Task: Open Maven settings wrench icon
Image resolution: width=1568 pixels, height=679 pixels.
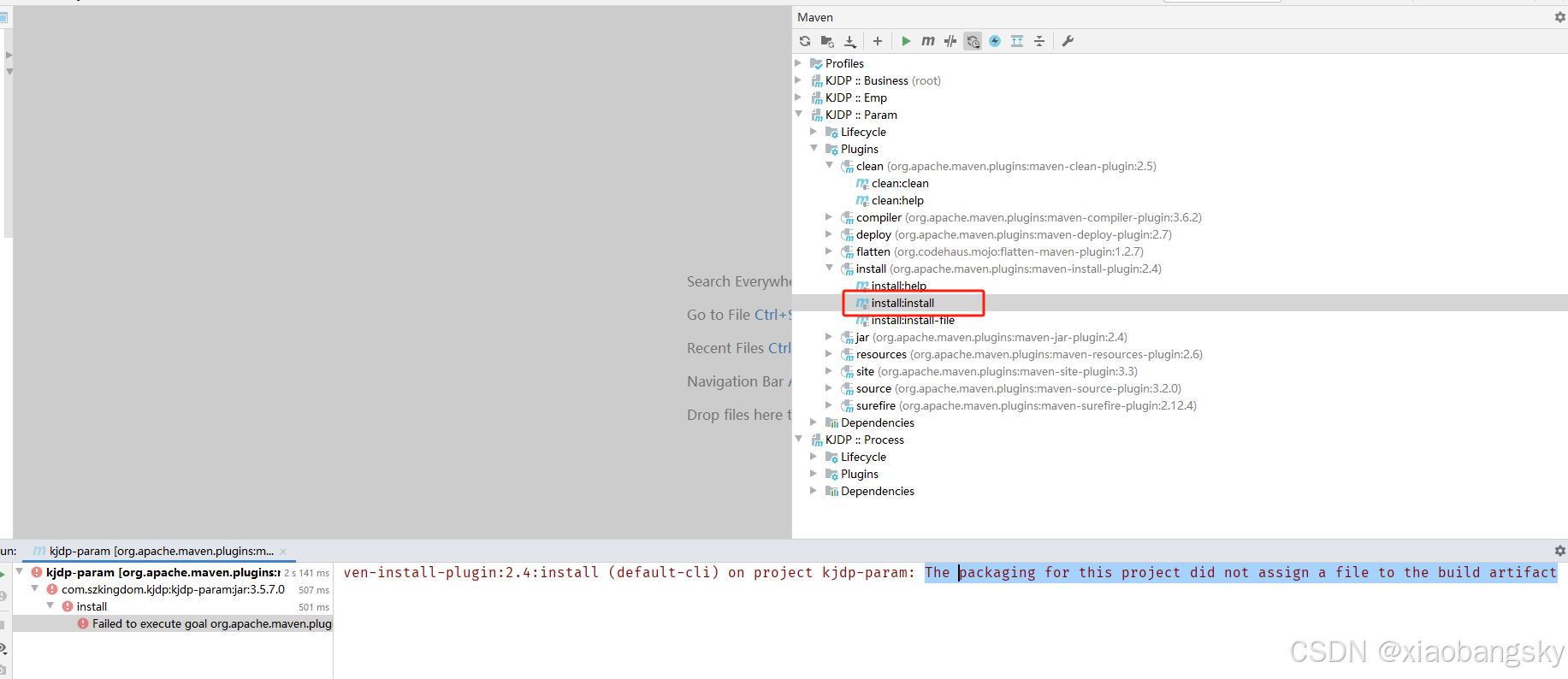Action: [x=1068, y=41]
